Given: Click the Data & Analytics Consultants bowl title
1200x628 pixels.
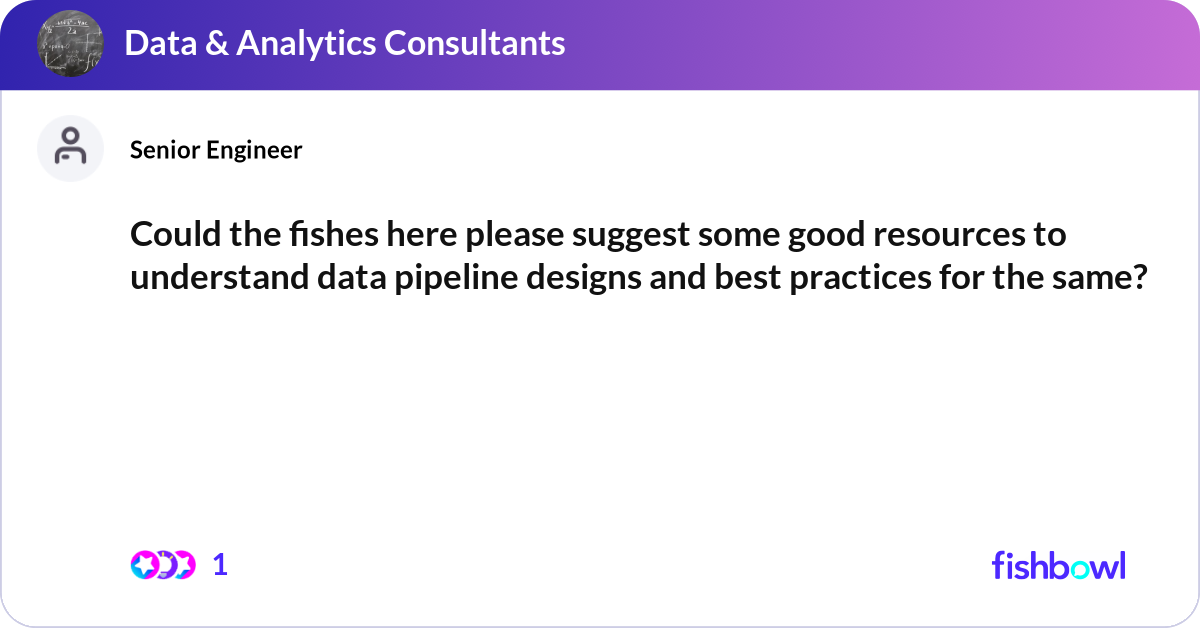Looking at the screenshot, I should (x=344, y=43).
